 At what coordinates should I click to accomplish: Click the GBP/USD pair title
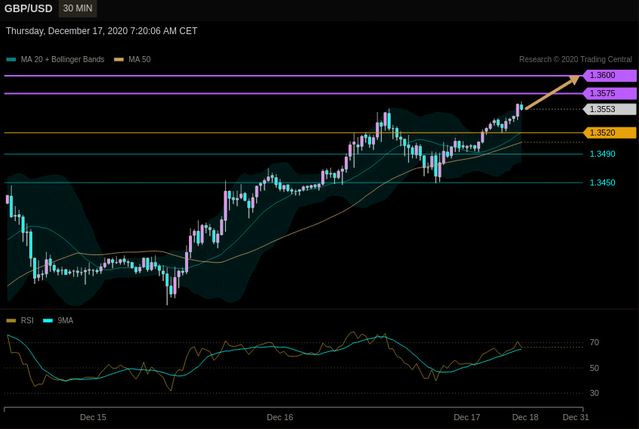pyautogui.click(x=29, y=9)
